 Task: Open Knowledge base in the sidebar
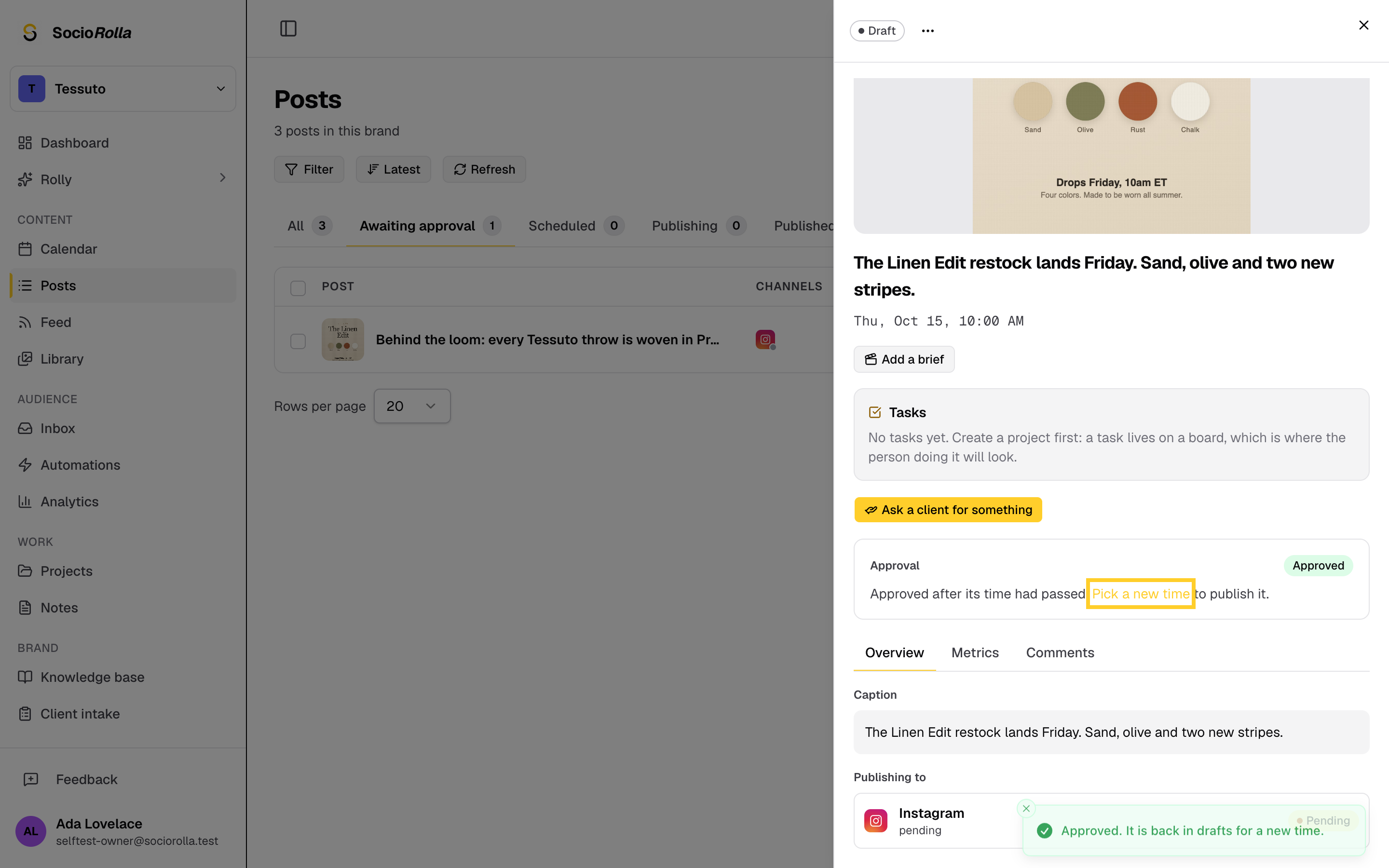point(123,678)
